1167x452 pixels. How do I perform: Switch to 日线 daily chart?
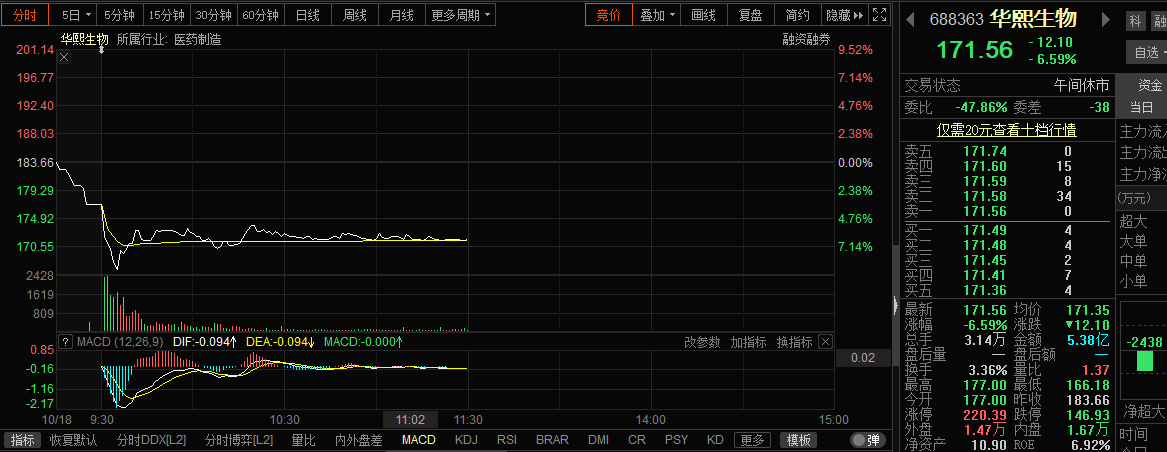coord(307,14)
